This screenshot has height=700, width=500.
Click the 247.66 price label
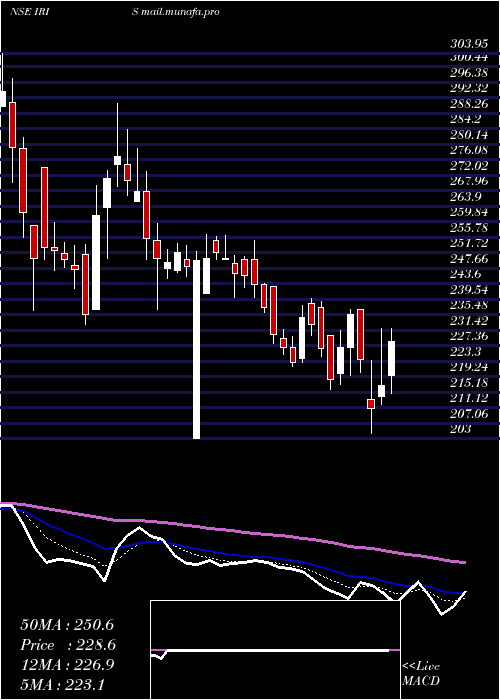pos(469,259)
